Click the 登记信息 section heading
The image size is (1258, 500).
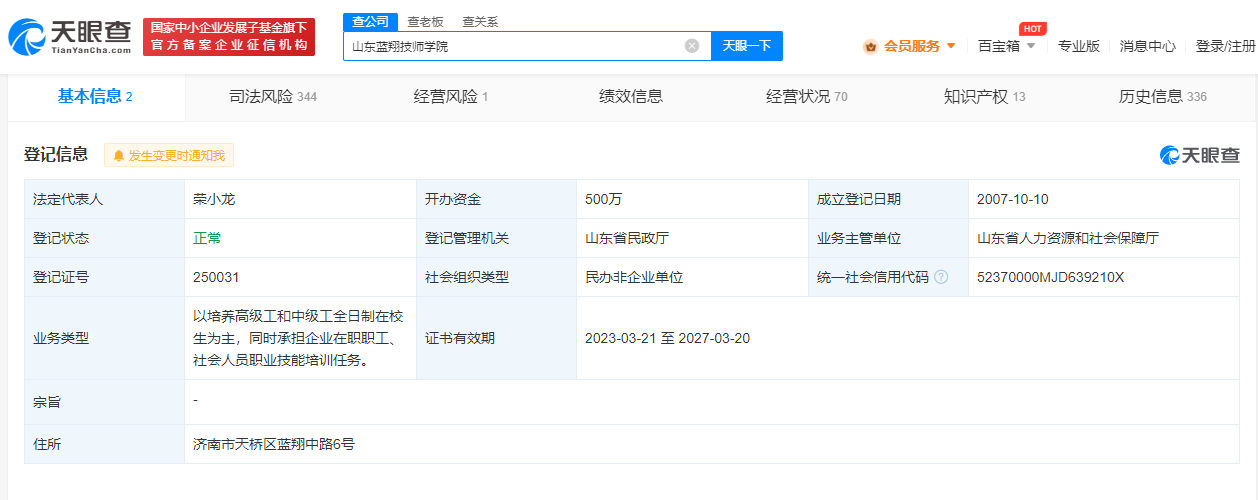[56, 154]
